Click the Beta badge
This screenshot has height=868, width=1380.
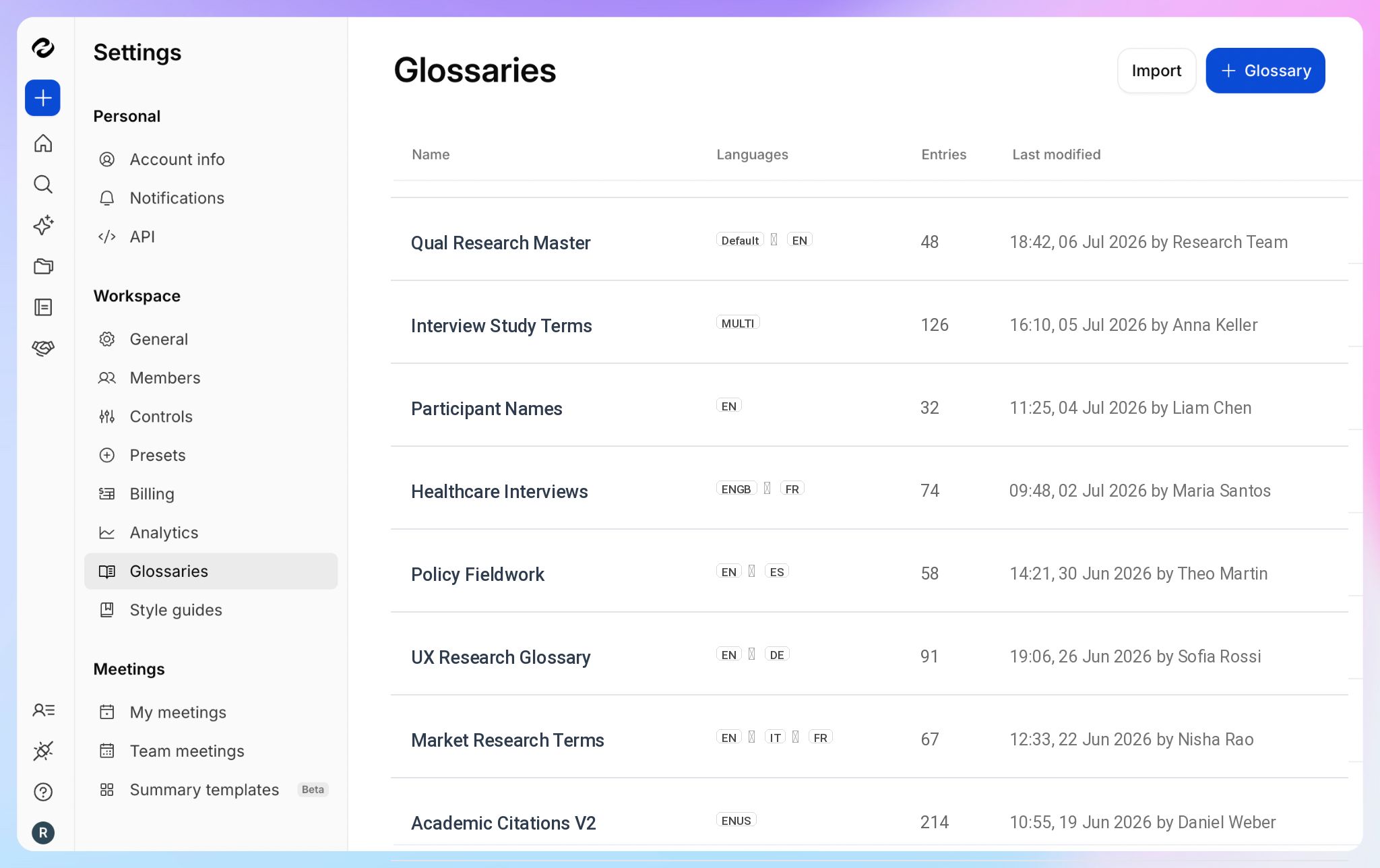pyautogui.click(x=313, y=790)
